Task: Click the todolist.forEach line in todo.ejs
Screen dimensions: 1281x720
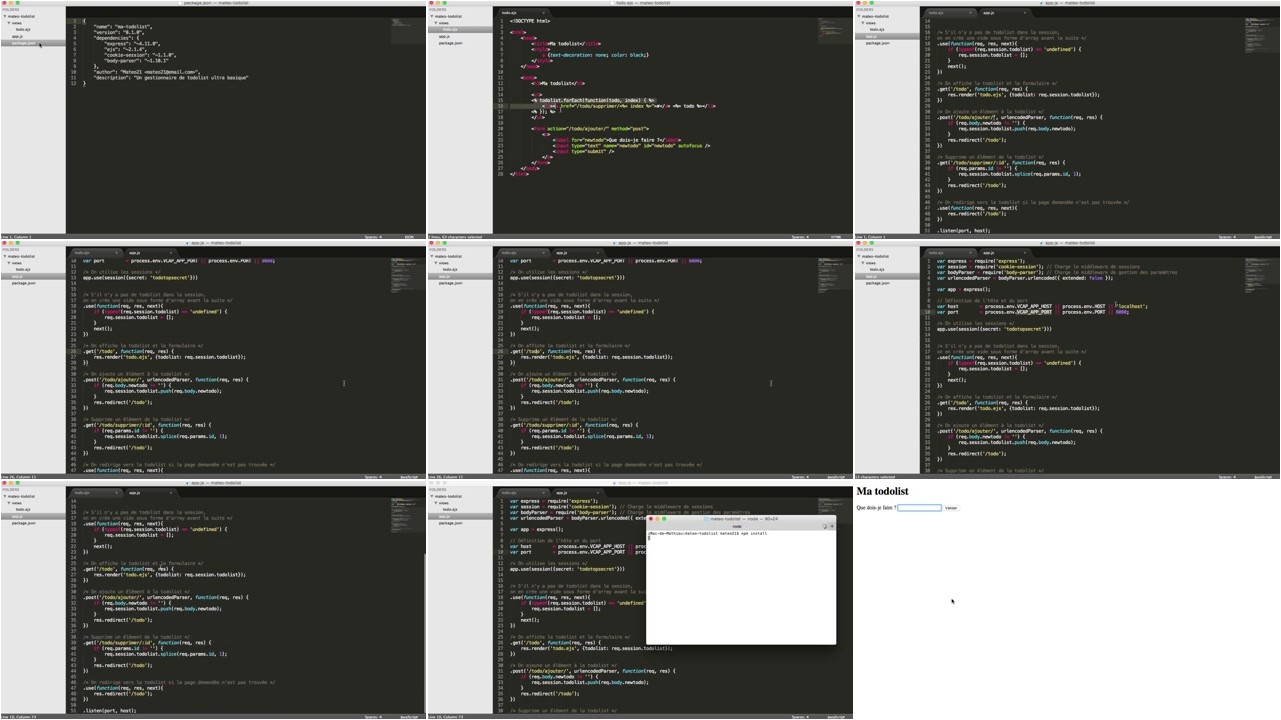Action: click(594, 100)
